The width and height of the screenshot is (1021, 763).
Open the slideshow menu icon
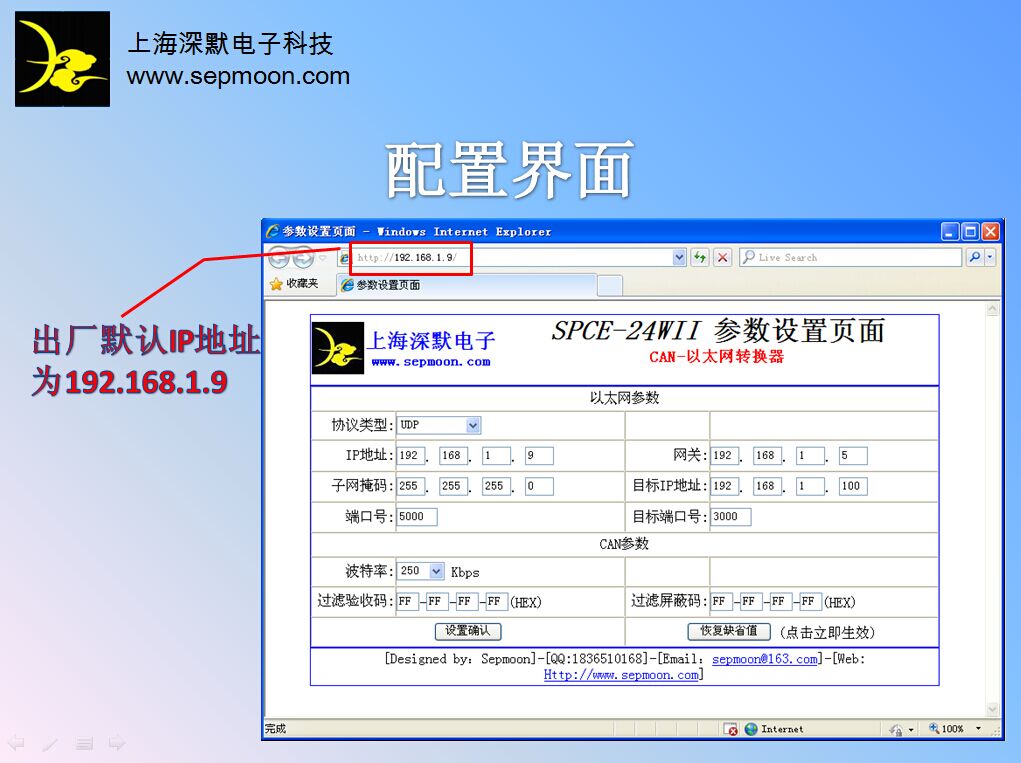[84, 743]
